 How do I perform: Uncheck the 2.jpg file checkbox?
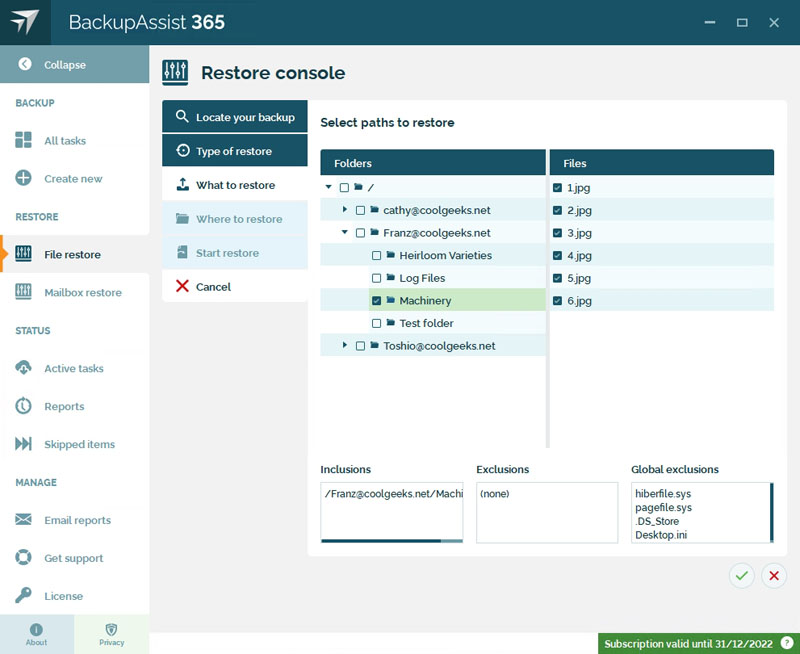(x=558, y=210)
